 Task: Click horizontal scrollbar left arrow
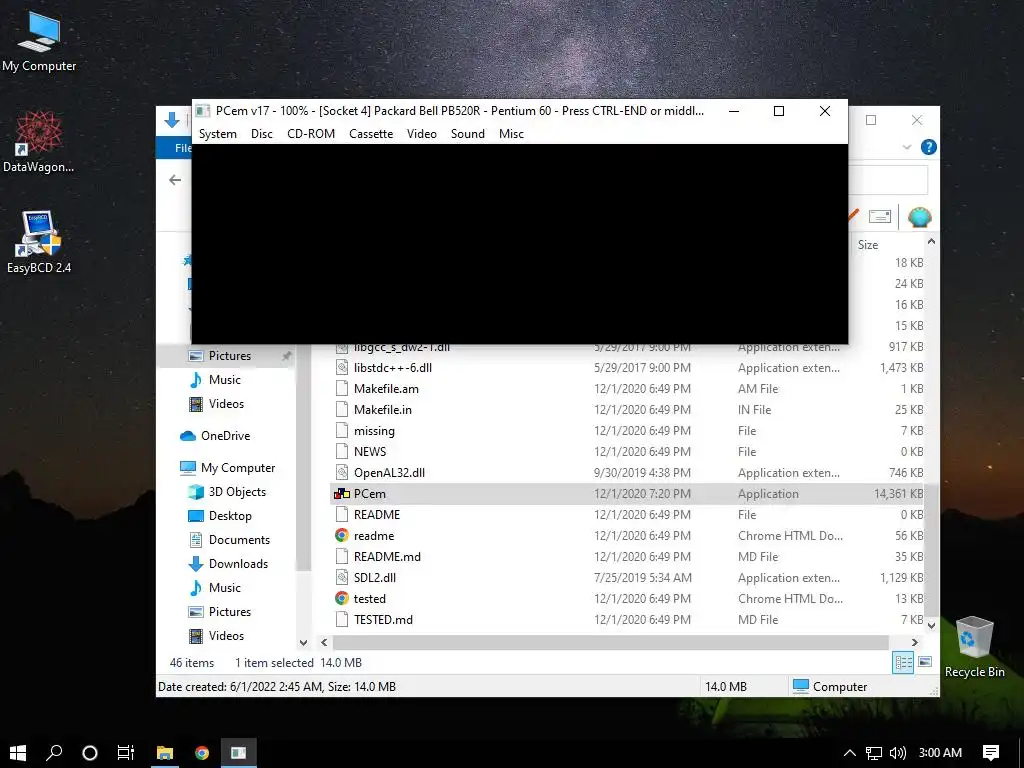(324, 643)
